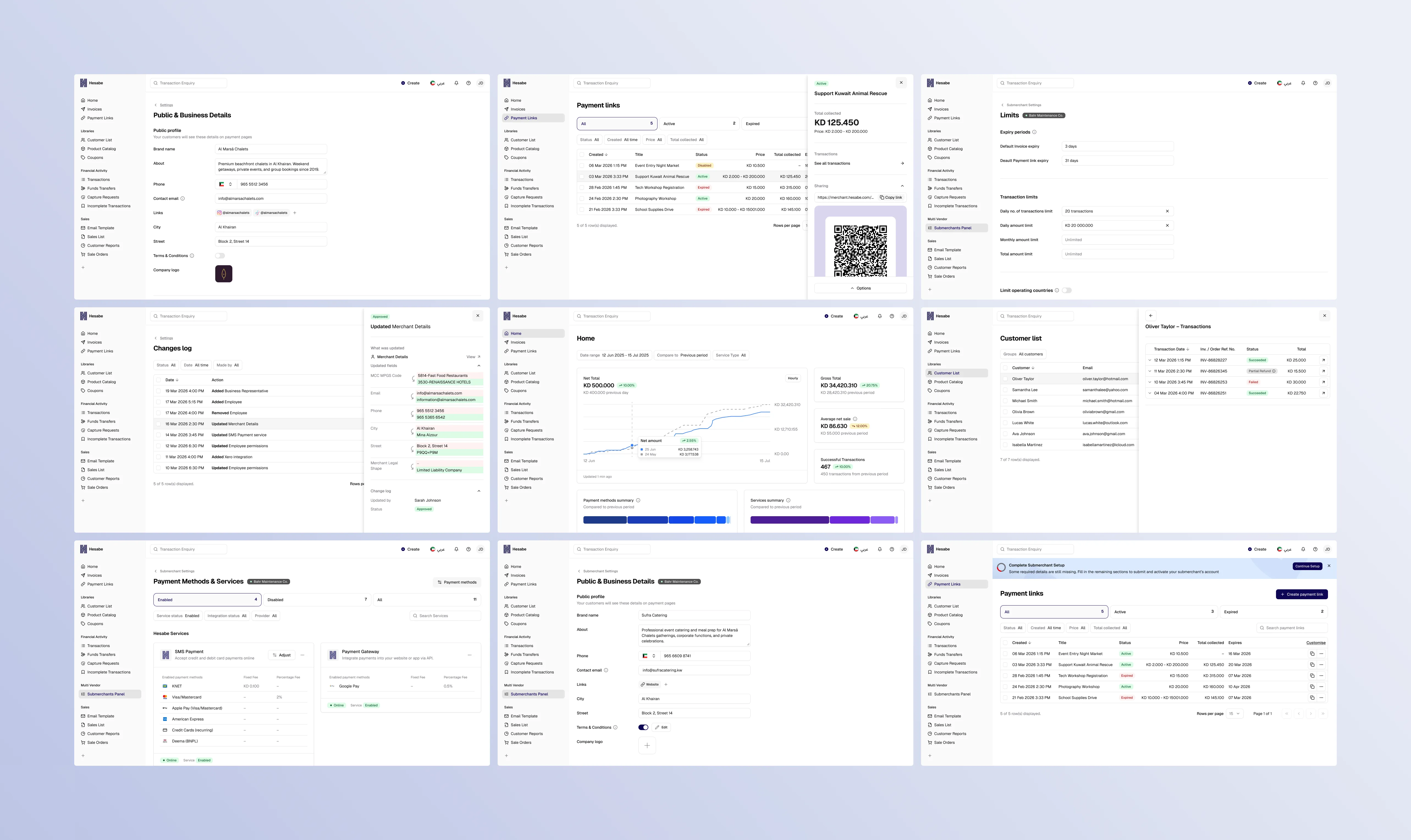Collapse the Updated fields section
Image resolution: width=1411 pixels, height=840 pixels.
[479, 366]
